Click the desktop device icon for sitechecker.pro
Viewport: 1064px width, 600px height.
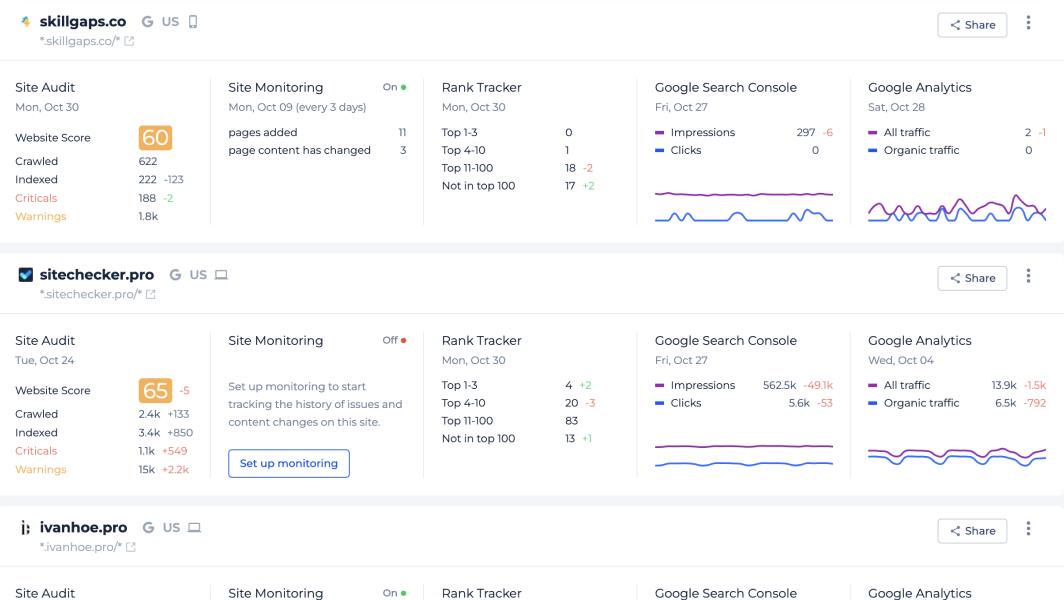[221, 275]
